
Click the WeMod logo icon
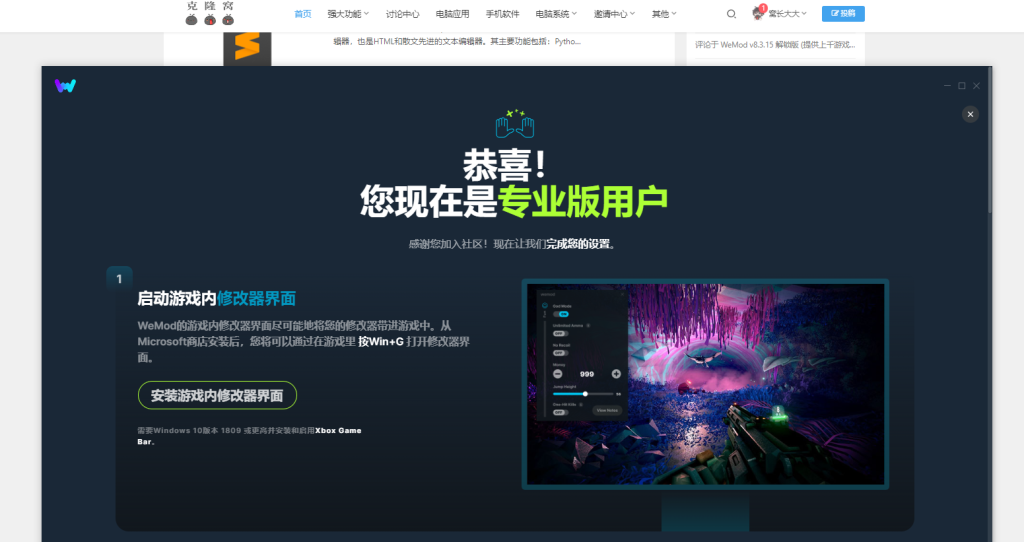(65, 86)
